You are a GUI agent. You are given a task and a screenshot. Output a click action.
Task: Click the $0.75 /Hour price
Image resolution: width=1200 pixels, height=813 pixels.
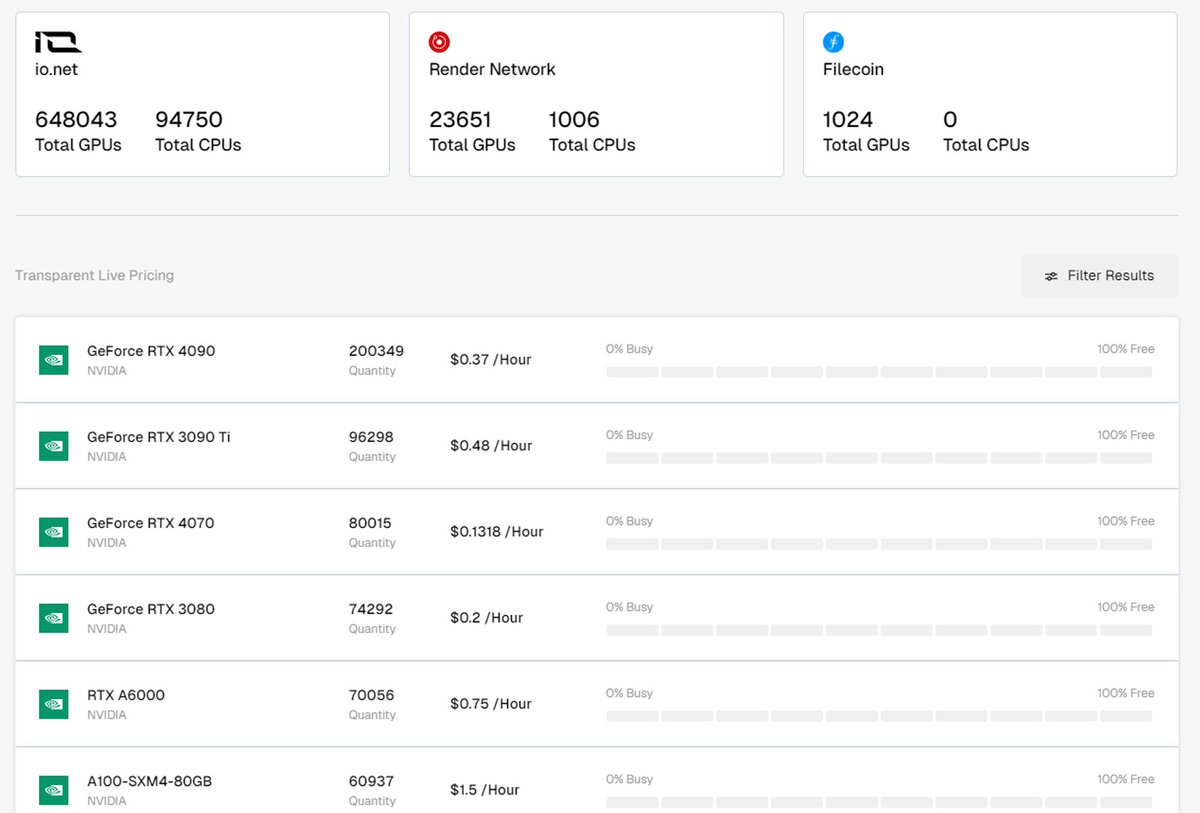(491, 704)
